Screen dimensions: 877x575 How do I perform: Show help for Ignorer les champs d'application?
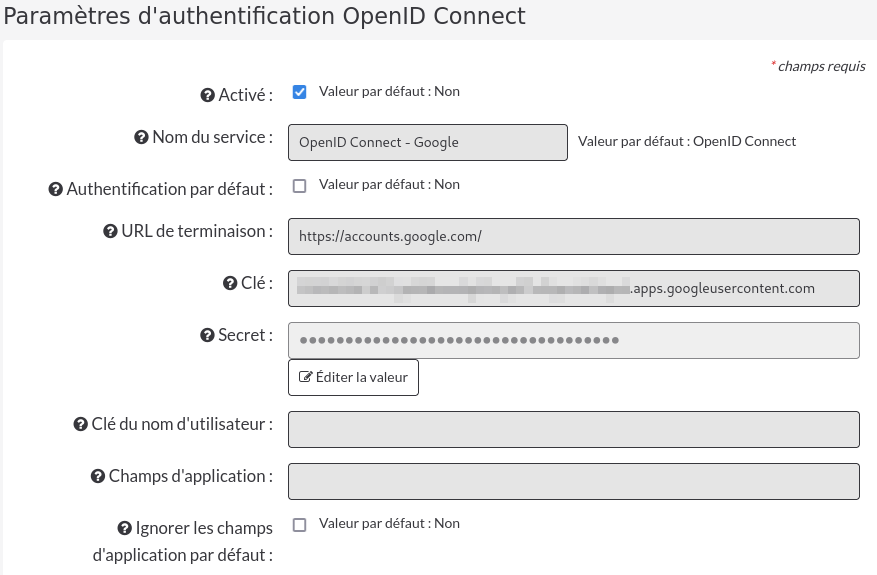[x=124, y=529]
